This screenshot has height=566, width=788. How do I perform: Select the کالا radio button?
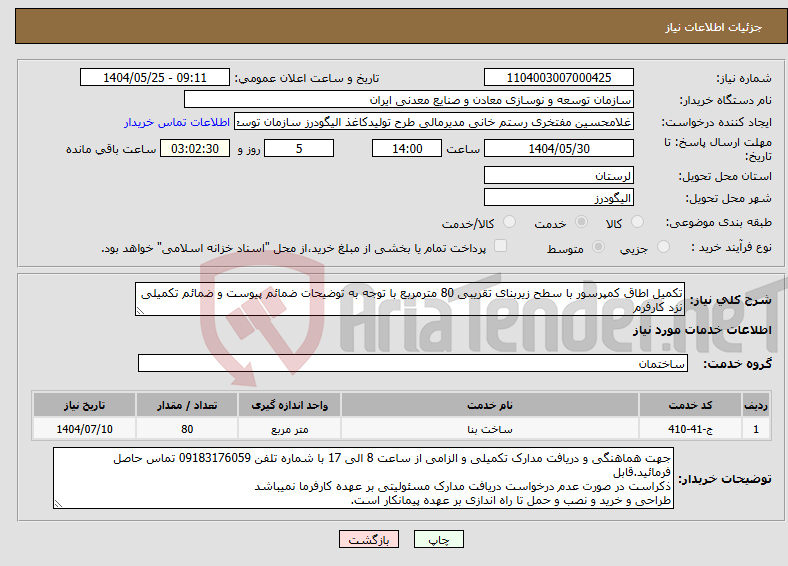637,222
